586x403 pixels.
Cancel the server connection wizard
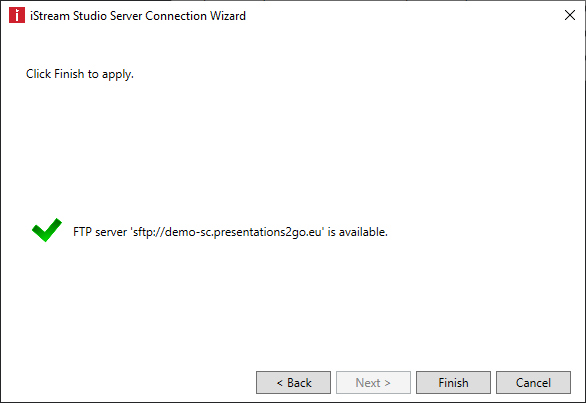click(x=533, y=382)
